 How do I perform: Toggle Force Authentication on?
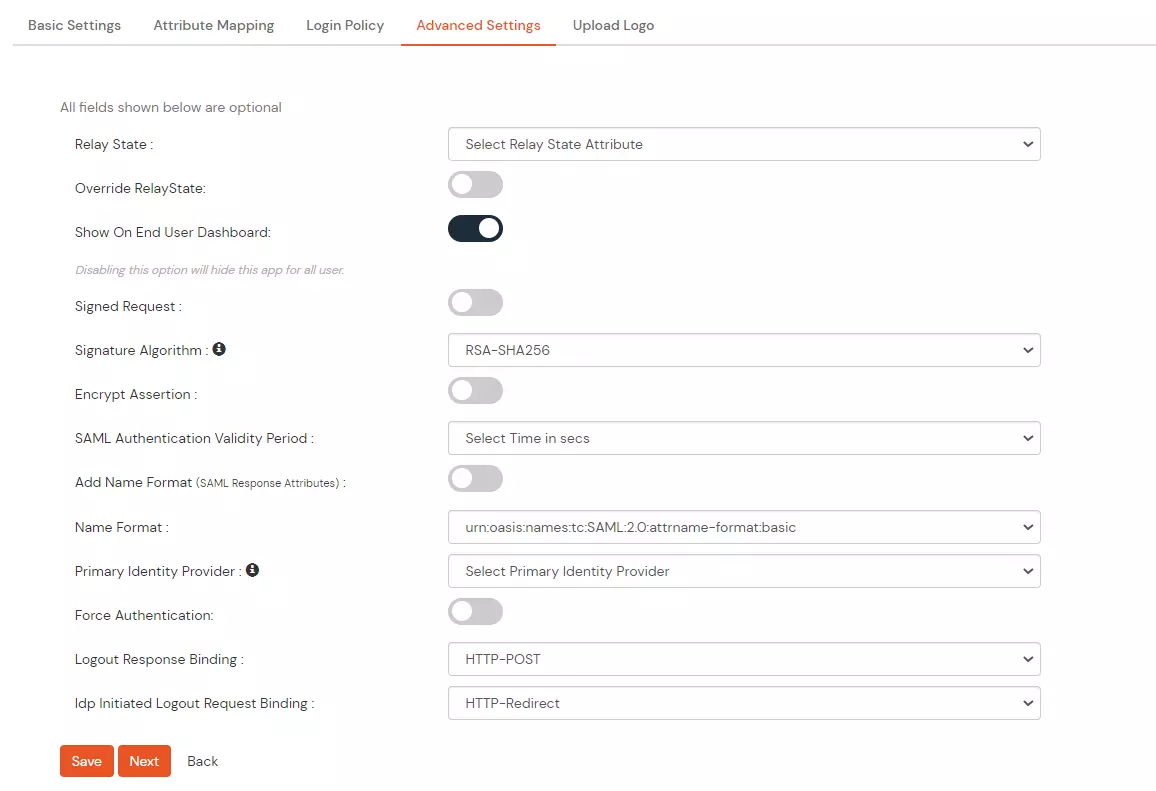click(475, 611)
